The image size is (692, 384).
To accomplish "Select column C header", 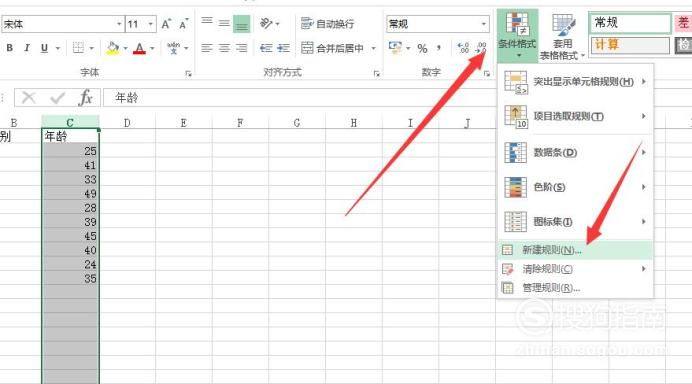I will point(70,122).
